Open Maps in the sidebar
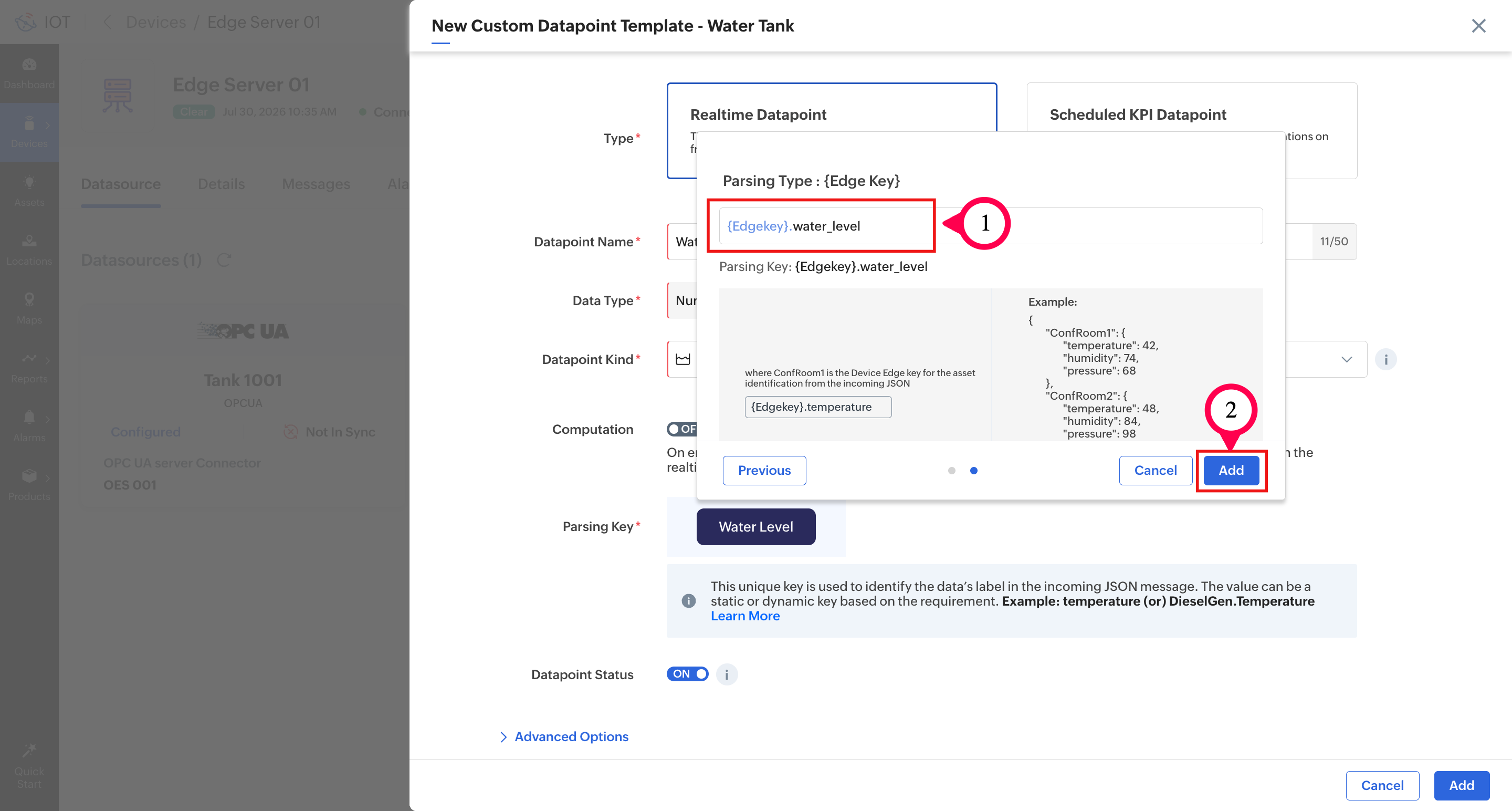 coord(29,308)
